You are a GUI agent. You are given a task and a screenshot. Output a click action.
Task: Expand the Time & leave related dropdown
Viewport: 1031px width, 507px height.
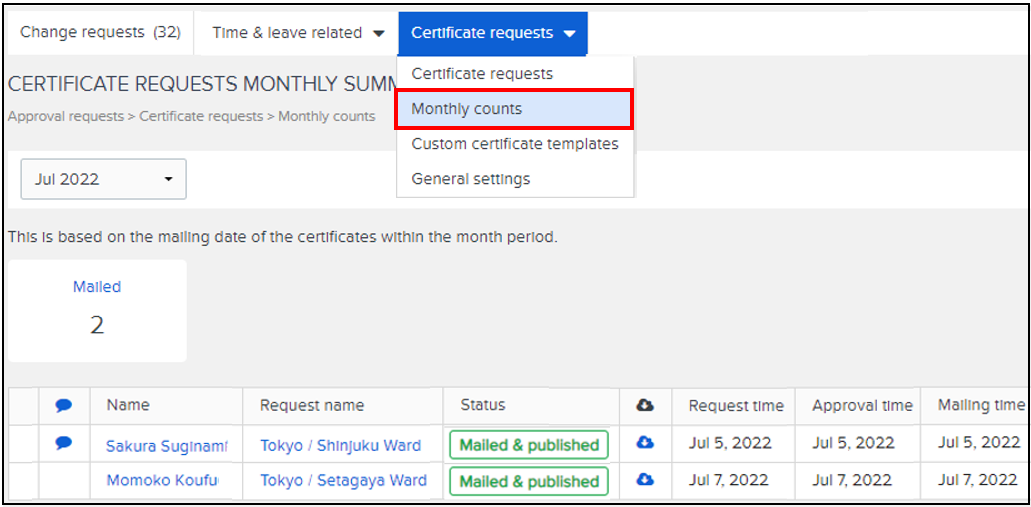(298, 33)
